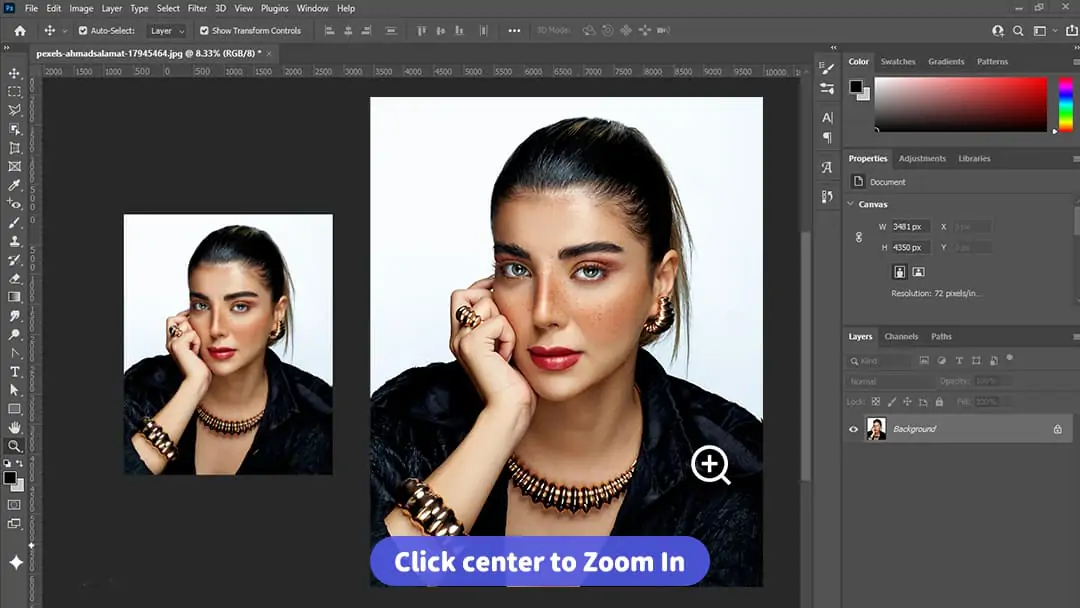Select the Eraser tool
Image resolution: width=1080 pixels, height=608 pixels.
[14, 278]
